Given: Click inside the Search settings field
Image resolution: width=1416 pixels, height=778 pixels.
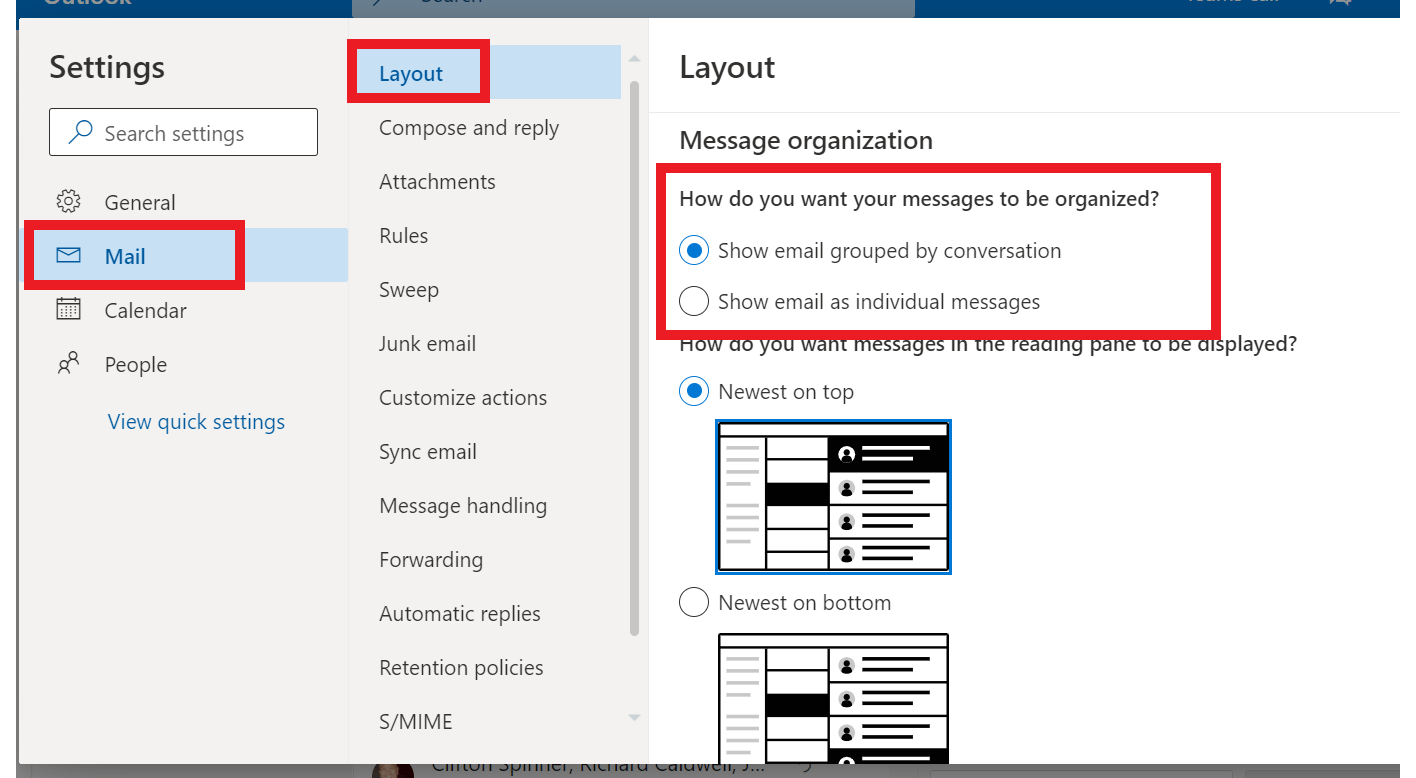Looking at the screenshot, I should 183,131.
